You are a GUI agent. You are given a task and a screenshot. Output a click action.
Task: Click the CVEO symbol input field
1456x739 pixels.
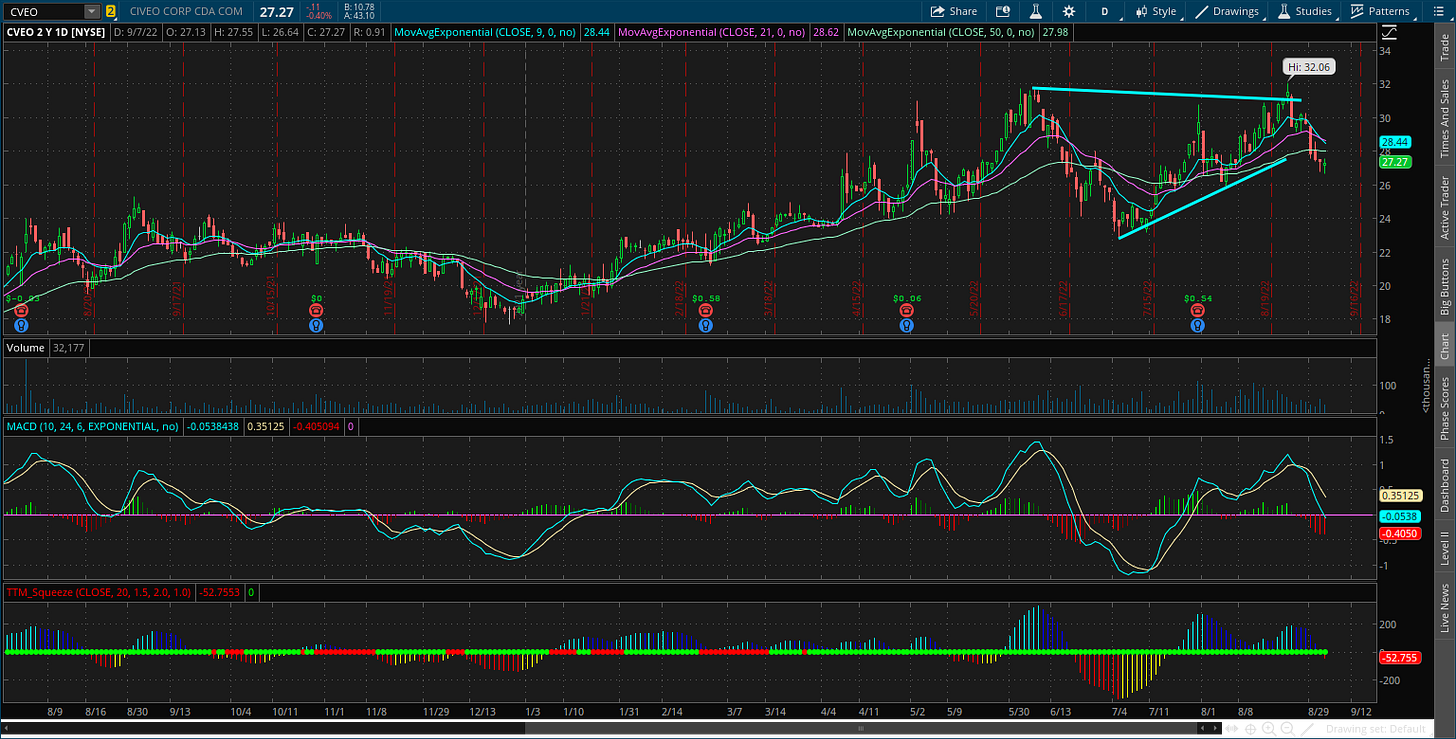tap(43, 11)
